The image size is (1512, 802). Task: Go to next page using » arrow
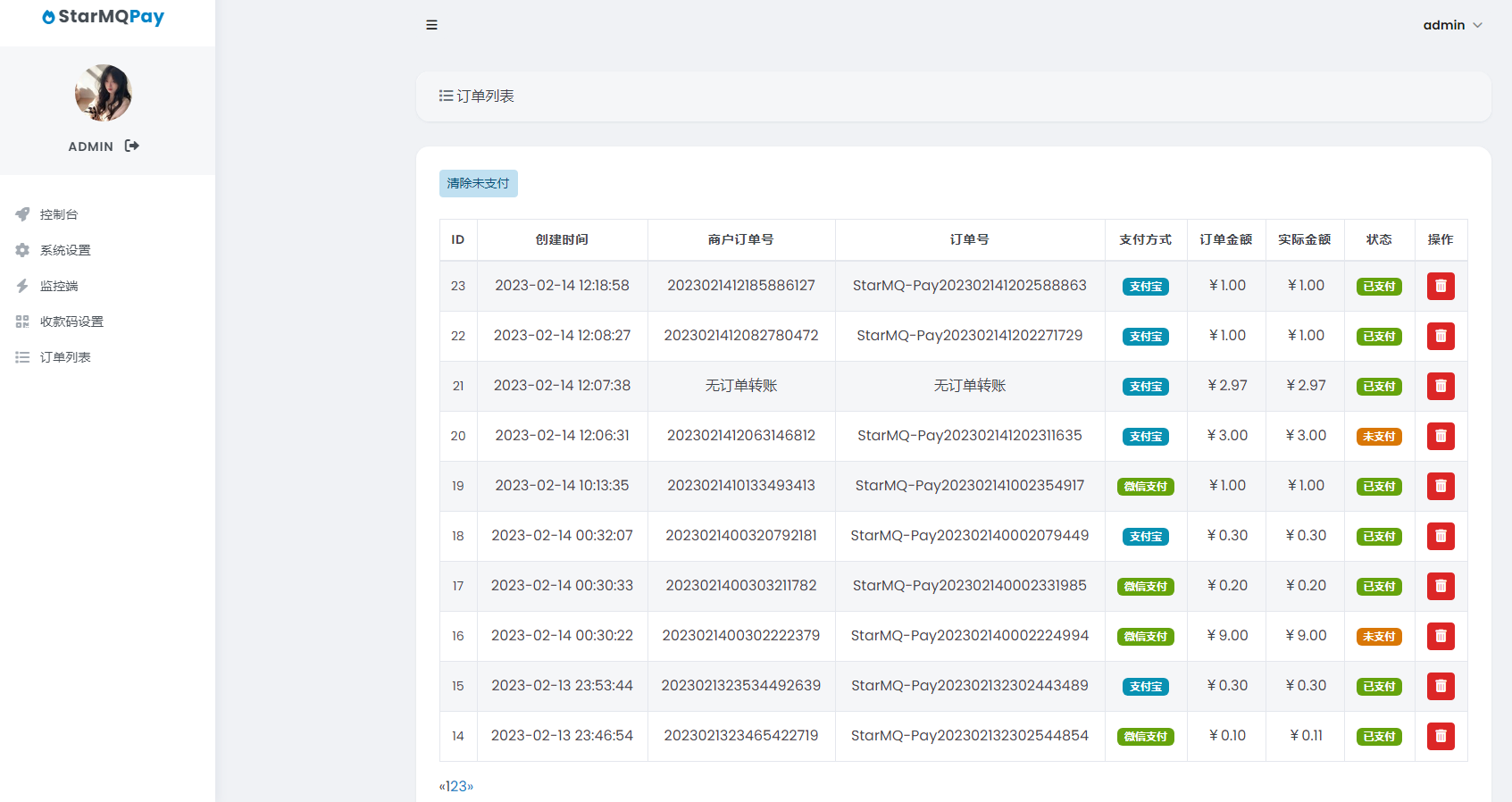coord(471,787)
